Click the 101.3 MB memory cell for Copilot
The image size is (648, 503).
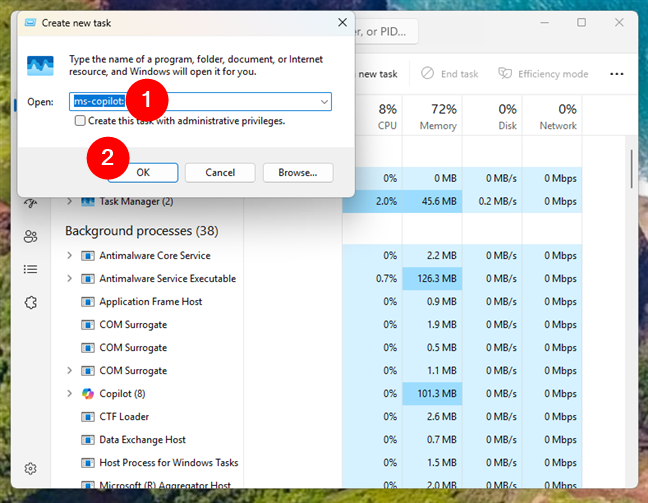click(432, 393)
